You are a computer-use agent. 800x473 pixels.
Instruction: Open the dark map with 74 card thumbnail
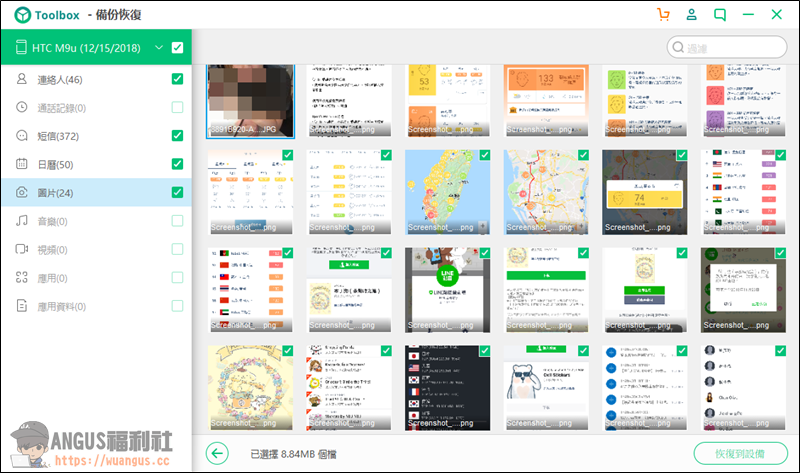coord(644,192)
